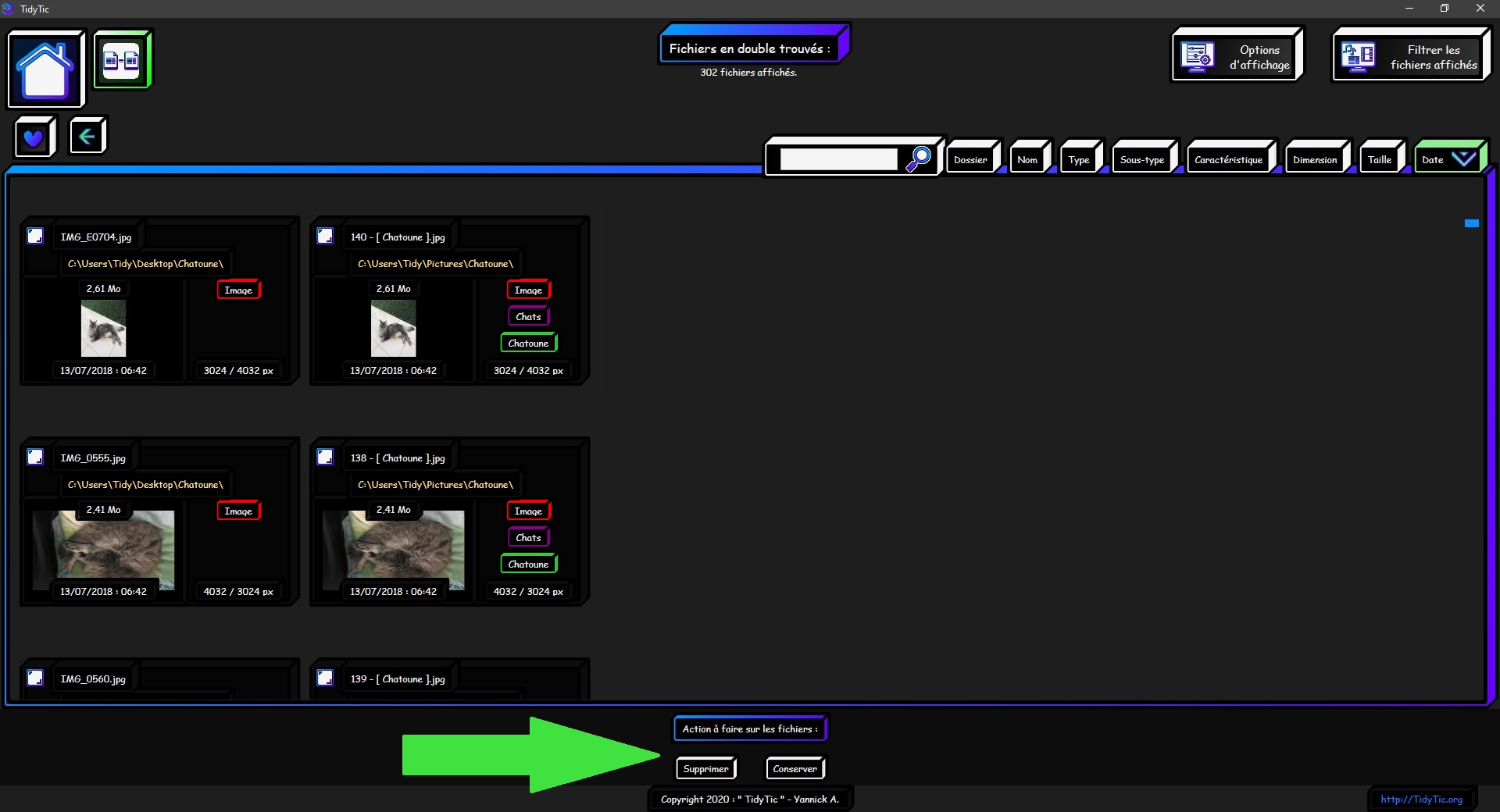The image size is (1500, 812).
Task: Click the blue scrollbar handle
Action: (1471, 224)
